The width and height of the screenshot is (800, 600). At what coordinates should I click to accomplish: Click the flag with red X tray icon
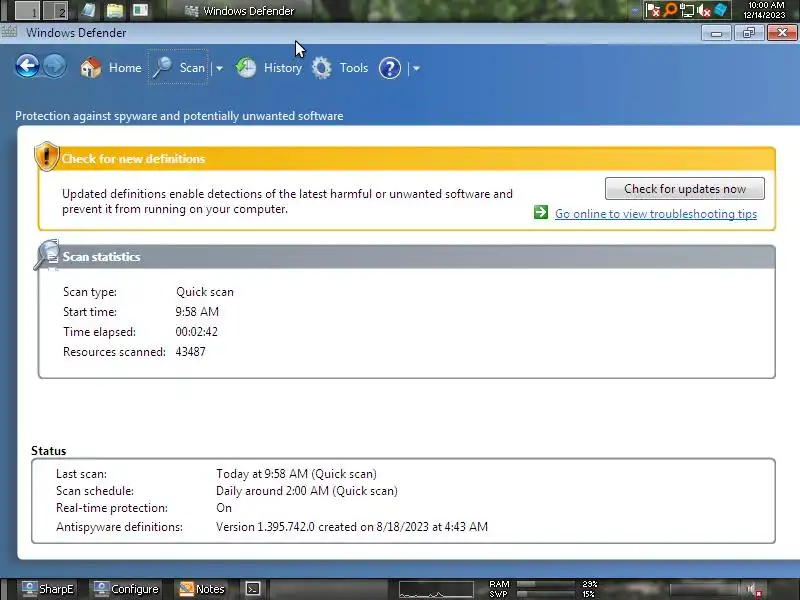(653, 10)
